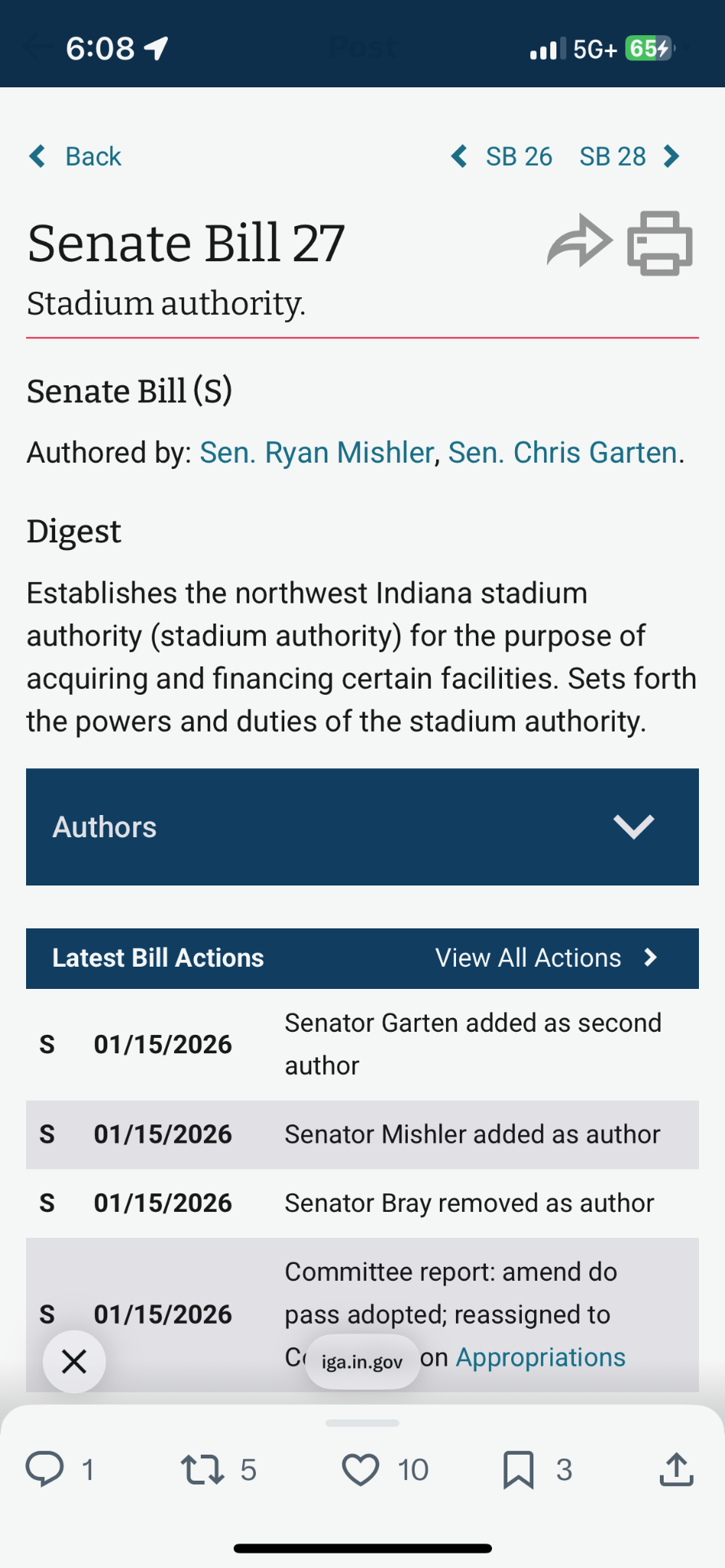Tap the battery indicator in the status bar
The image size is (725, 1568).
(648, 49)
